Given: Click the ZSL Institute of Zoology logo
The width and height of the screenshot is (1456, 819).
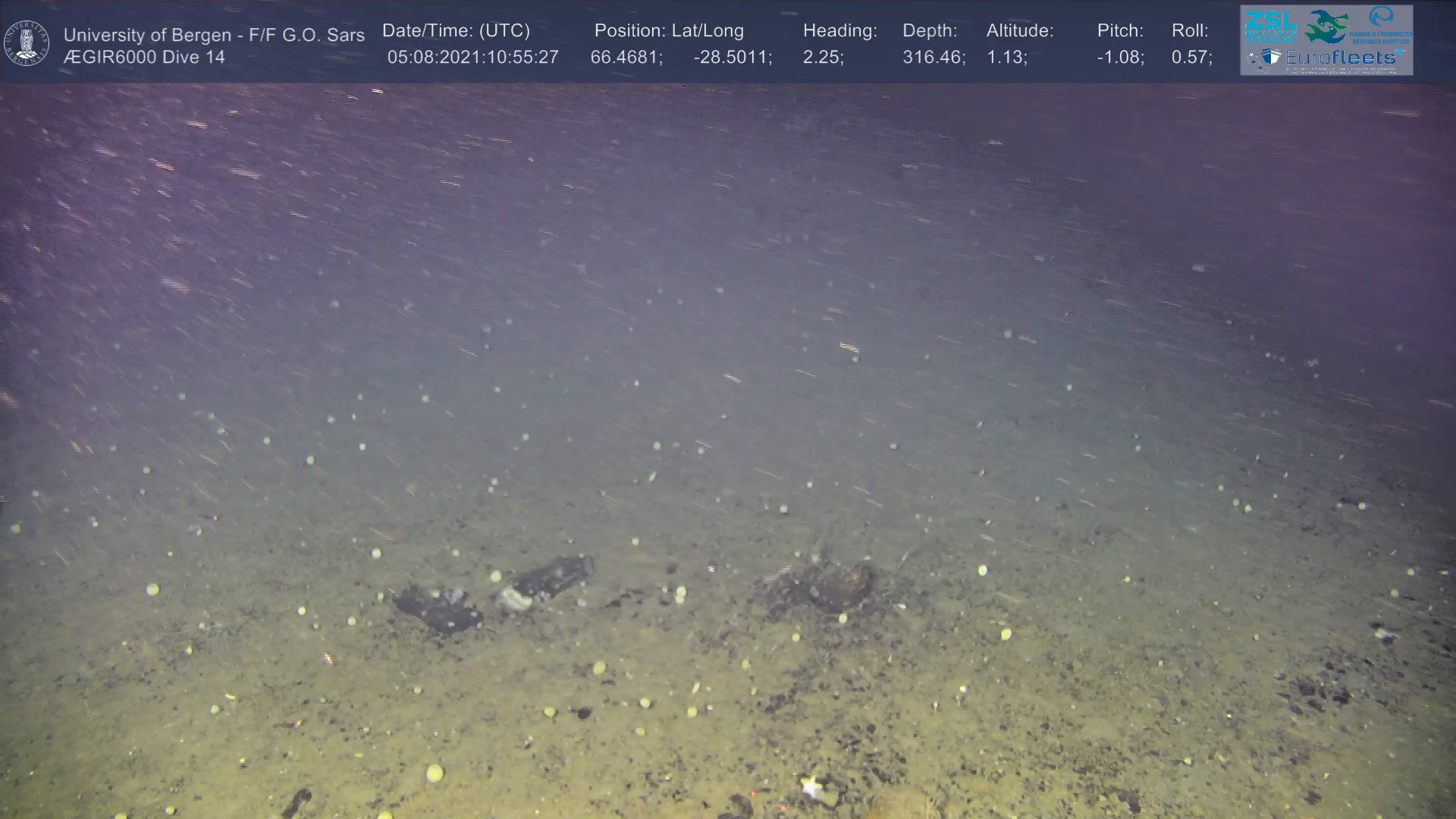Looking at the screenshot, I should tap(1270, 26).
